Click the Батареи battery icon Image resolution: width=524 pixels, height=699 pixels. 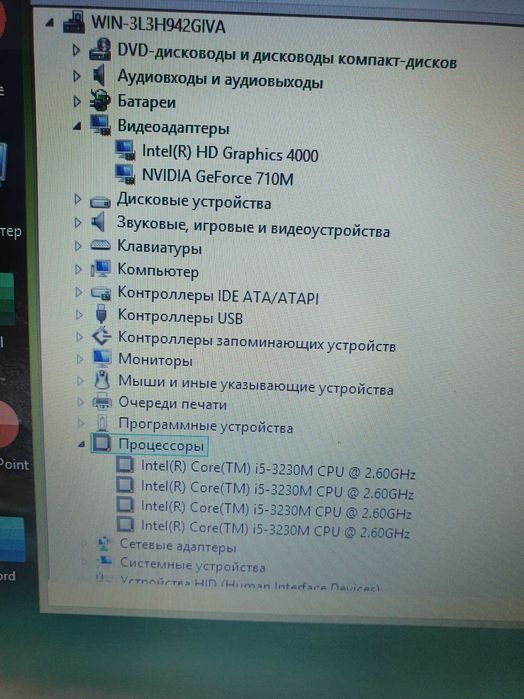(100, 100)
